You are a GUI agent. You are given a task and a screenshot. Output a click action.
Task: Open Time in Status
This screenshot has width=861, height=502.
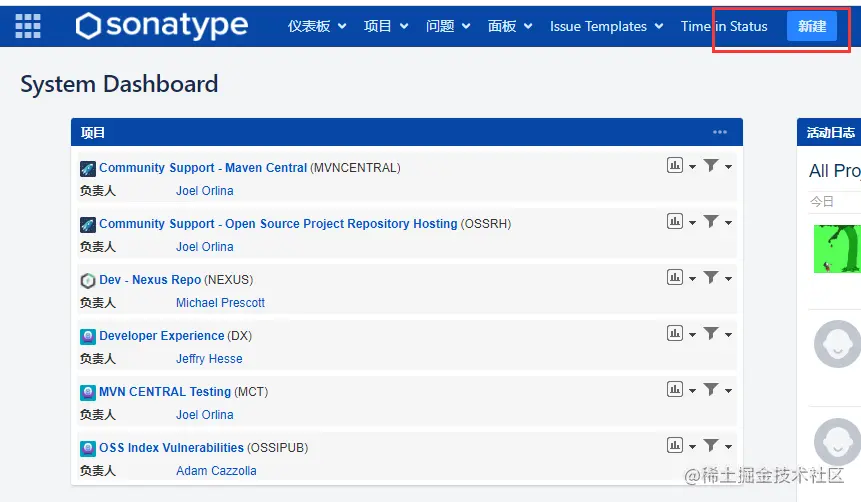coord(724,26)
